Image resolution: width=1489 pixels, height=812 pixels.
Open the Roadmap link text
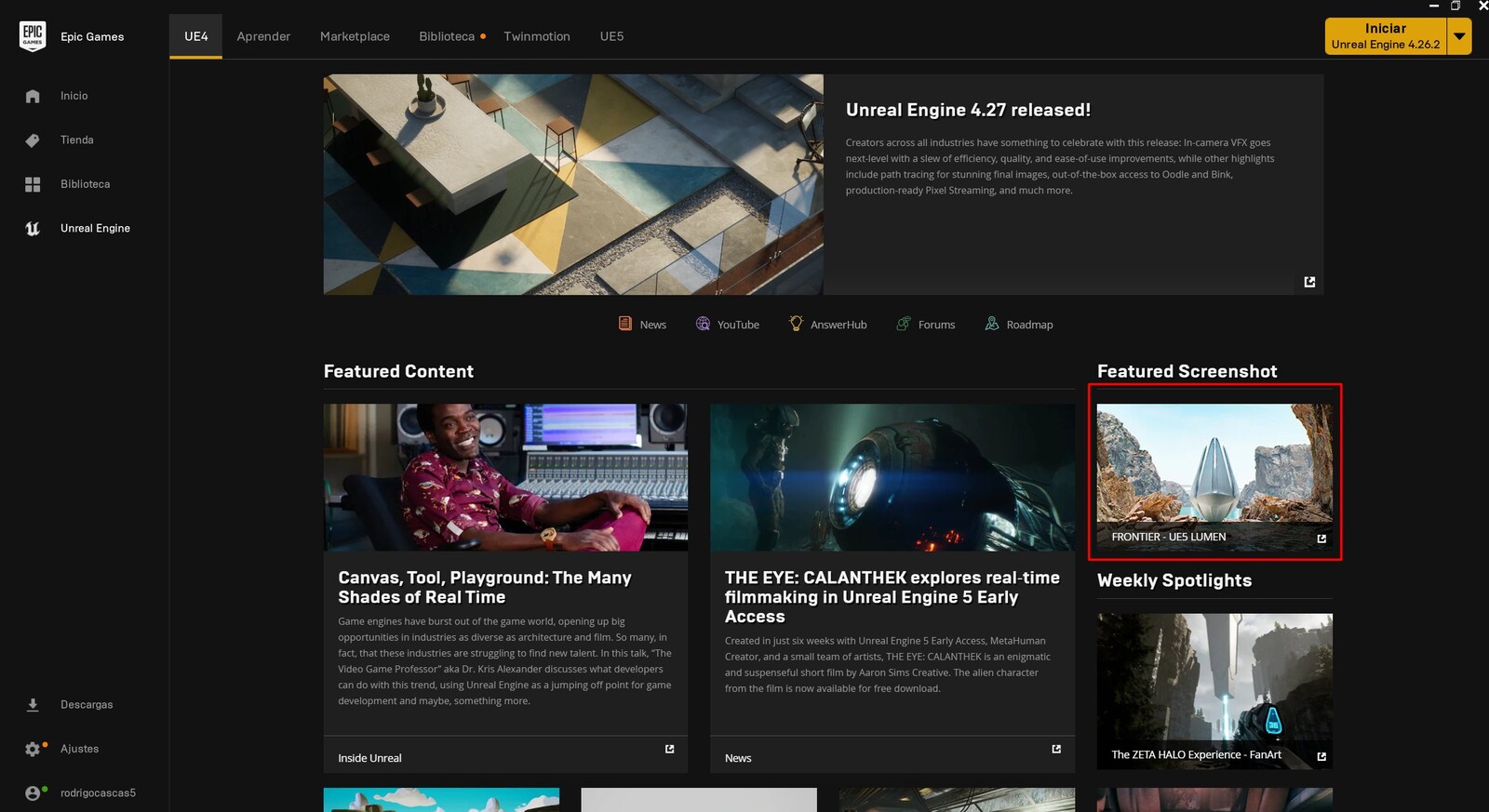tap(1029, 325)
